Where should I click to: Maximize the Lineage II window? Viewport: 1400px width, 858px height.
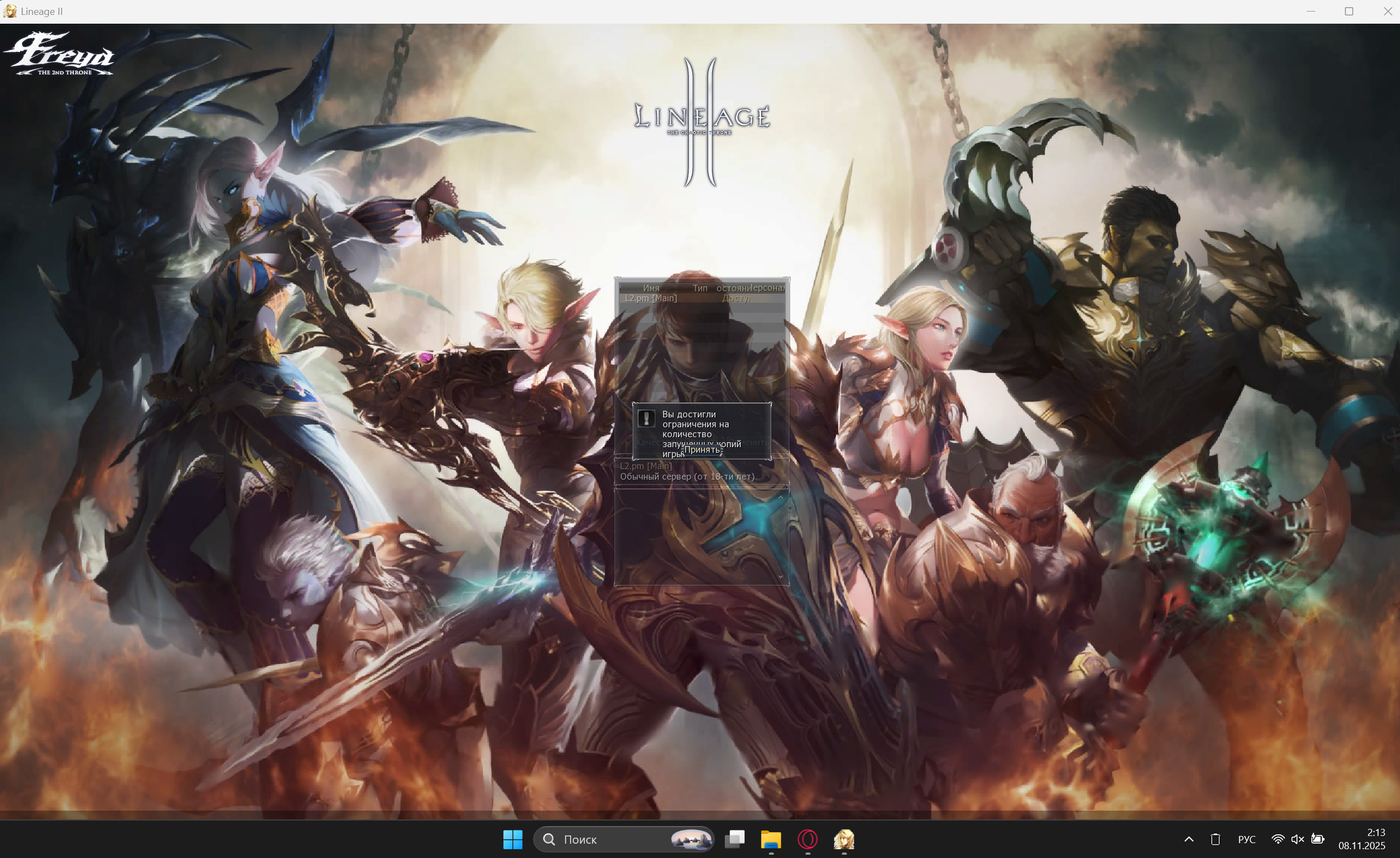tap(1349, 12)
